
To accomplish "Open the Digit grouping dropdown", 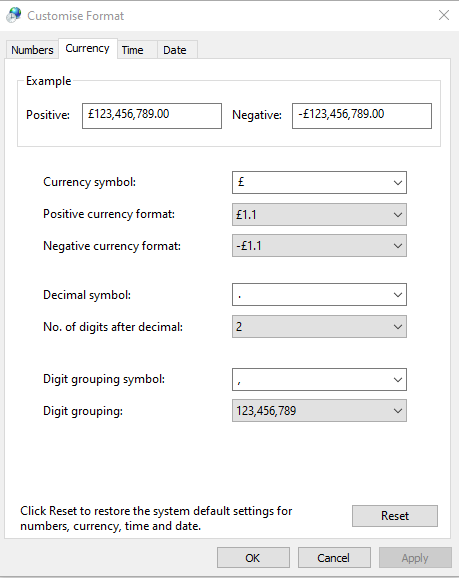I will click(319, 411).
